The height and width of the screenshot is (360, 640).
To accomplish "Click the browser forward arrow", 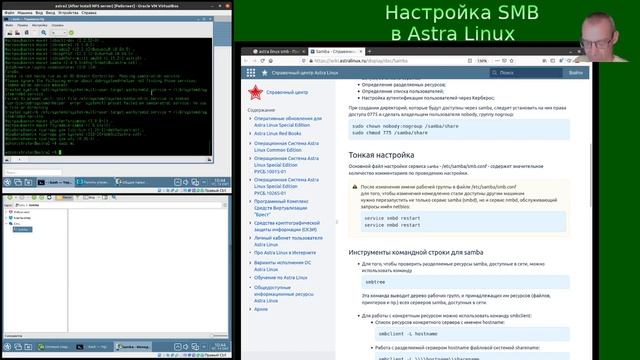I will point(254,61).
